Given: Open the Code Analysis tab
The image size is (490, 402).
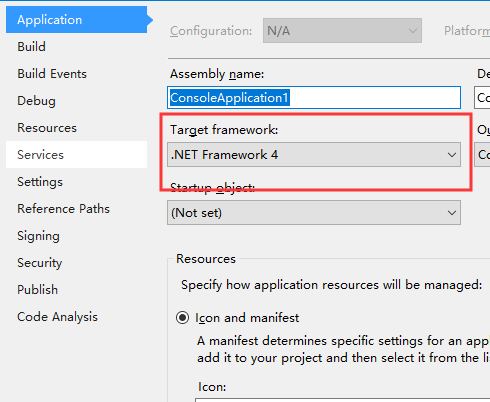Looking at the screenshot, I should (x=76, y=317).
